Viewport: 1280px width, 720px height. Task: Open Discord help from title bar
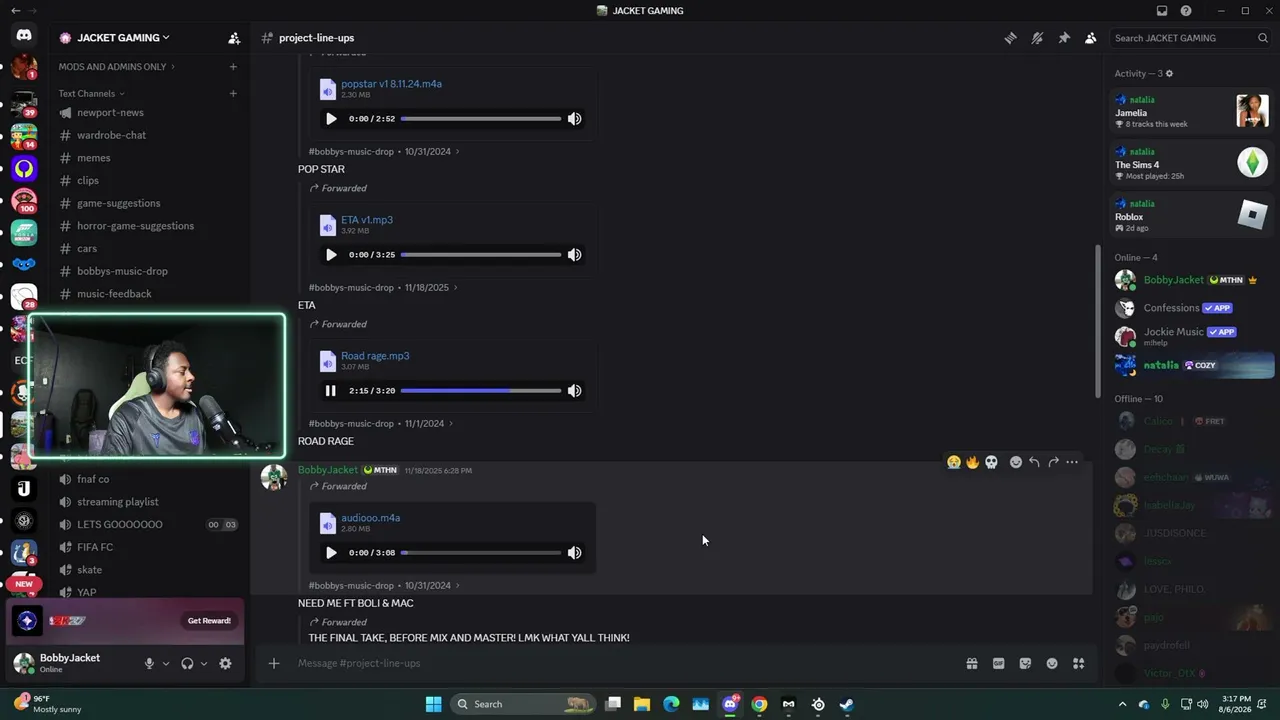click(x=1186, y=11)
